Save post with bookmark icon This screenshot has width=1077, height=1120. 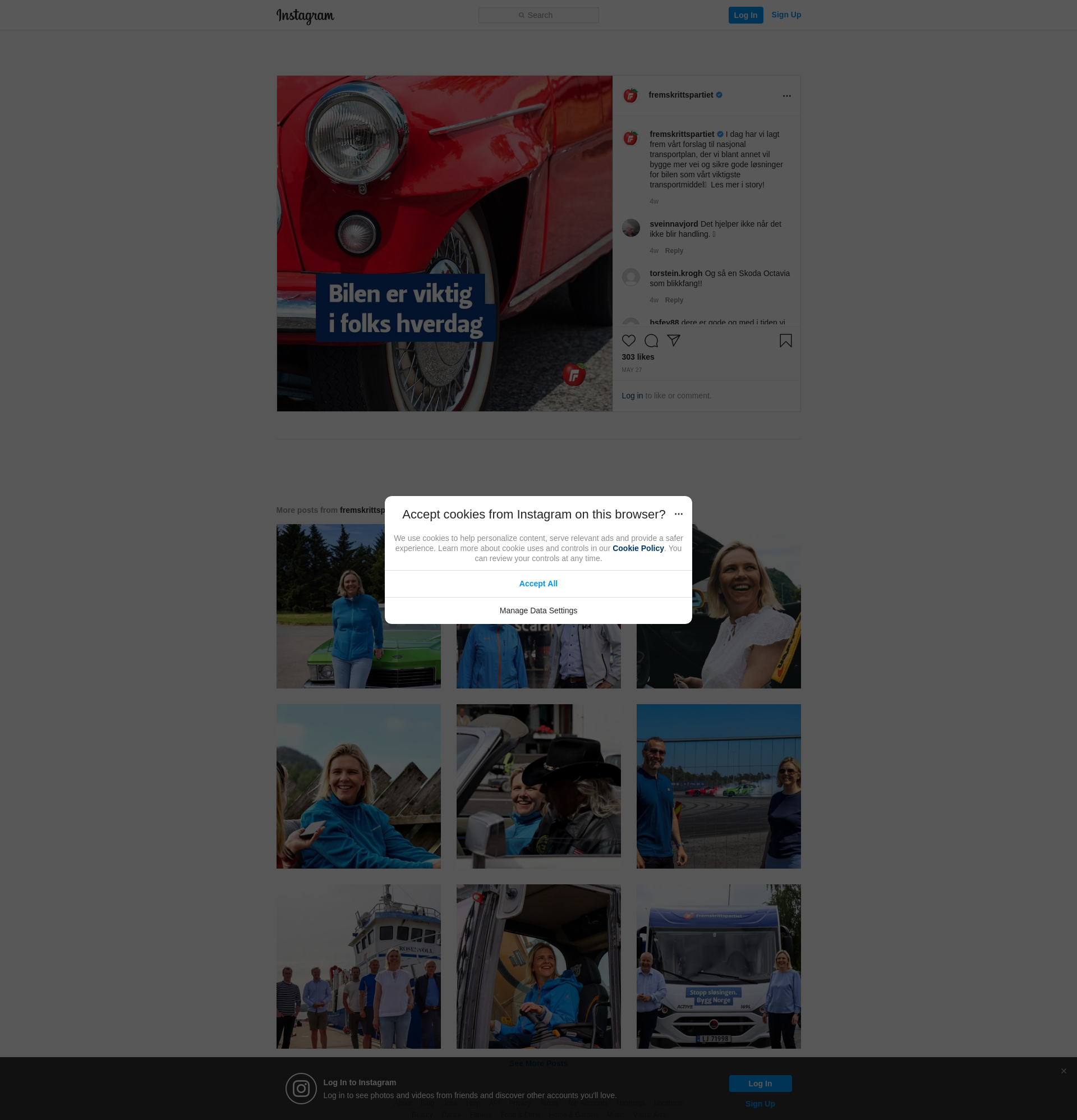pyautogui.click(x=785, y=341)
